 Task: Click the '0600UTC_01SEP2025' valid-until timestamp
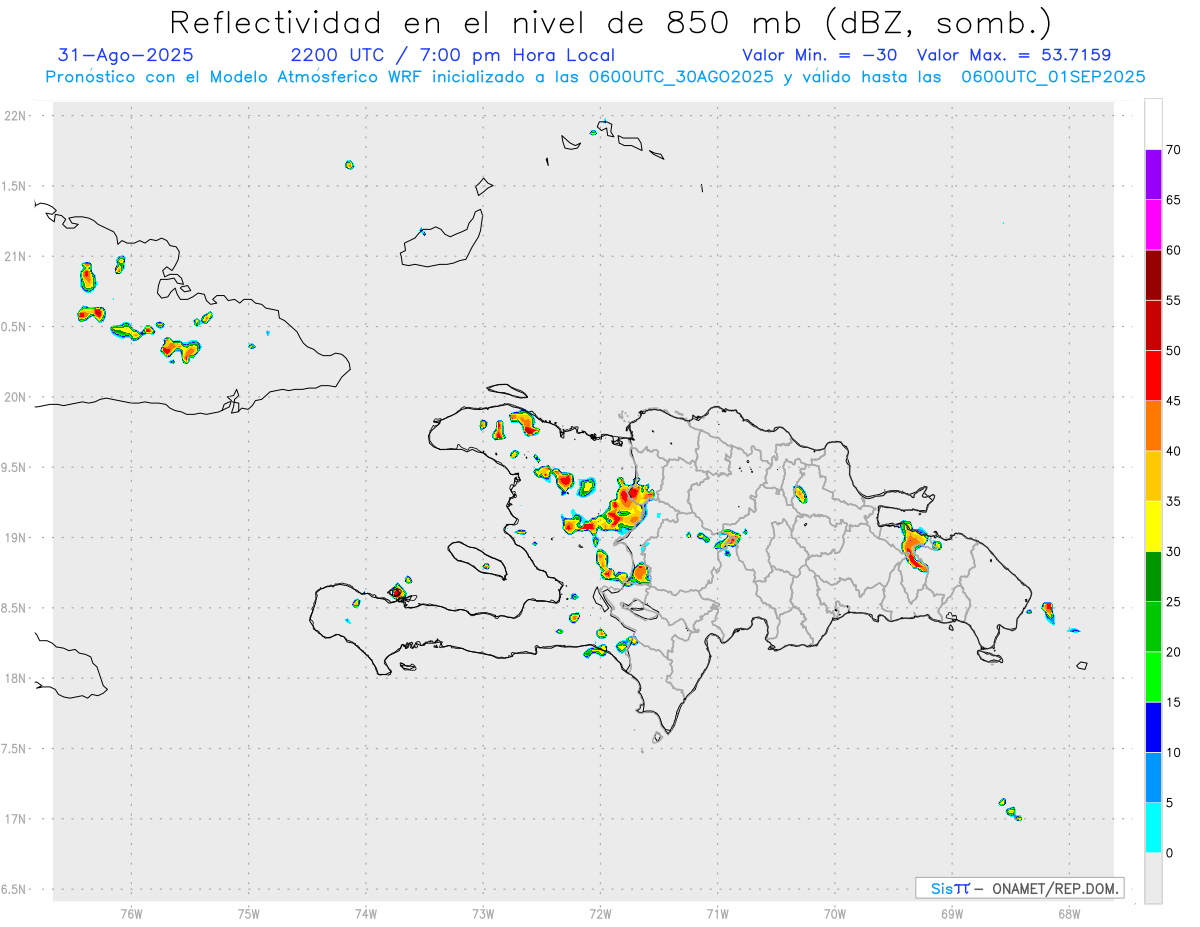(1053, 77)
